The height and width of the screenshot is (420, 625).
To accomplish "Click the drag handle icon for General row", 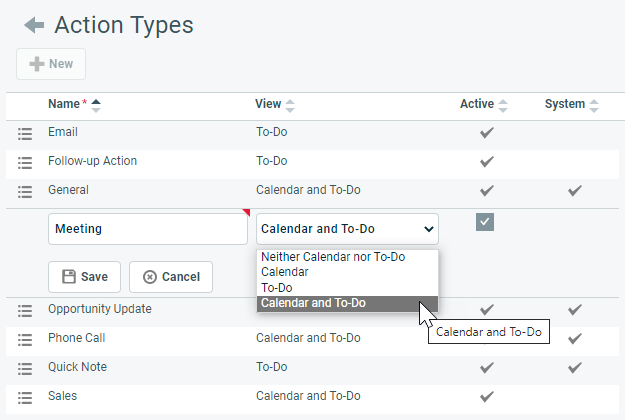I will coord(25,191).
